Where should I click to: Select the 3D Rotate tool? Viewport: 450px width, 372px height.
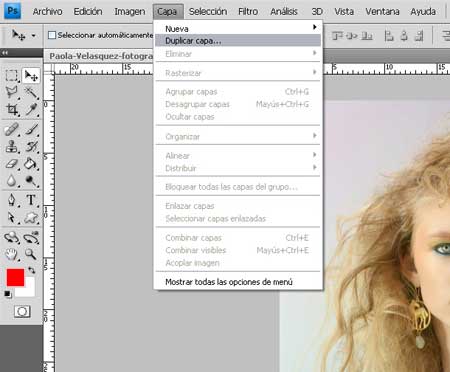pos(12,237)
